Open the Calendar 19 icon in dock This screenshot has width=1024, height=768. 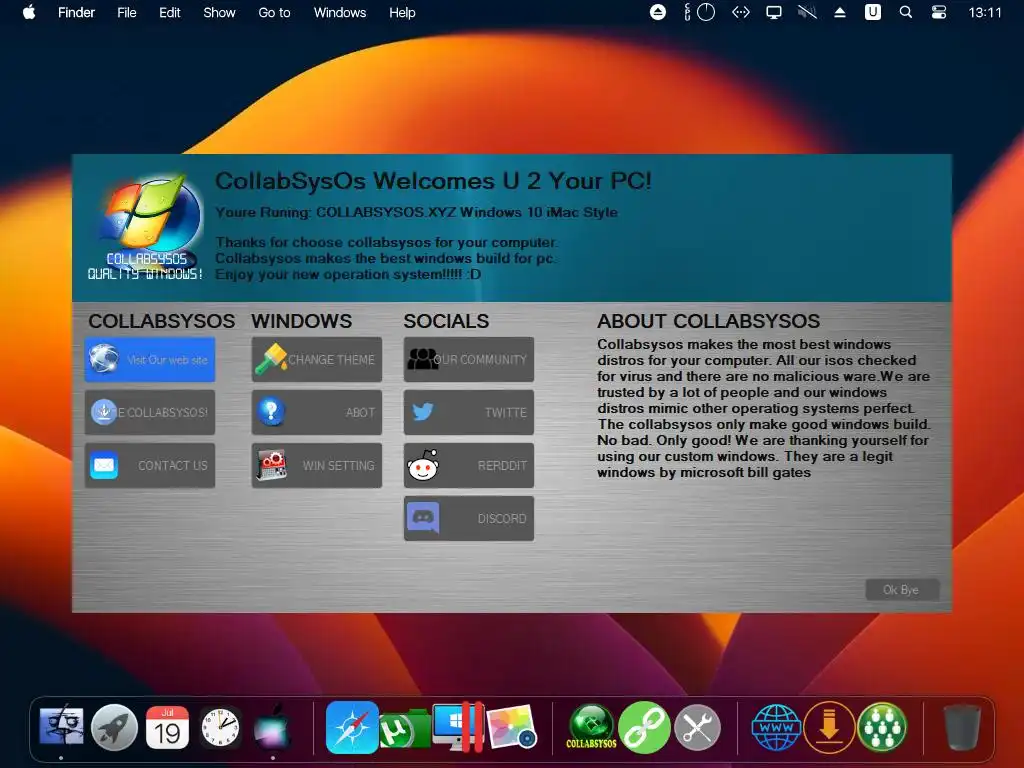(x=167, y=727)
